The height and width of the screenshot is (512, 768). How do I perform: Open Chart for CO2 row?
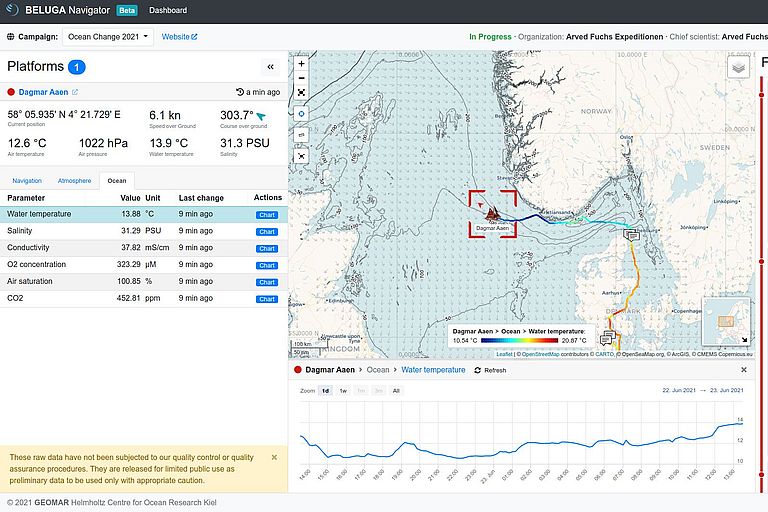[266, 299]
